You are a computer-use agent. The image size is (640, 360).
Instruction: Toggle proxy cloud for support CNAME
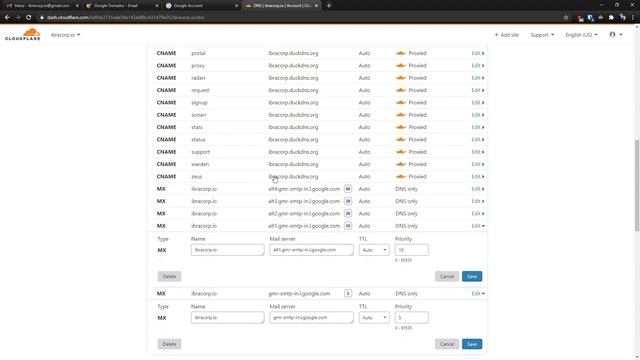click(x=401, y=152)
